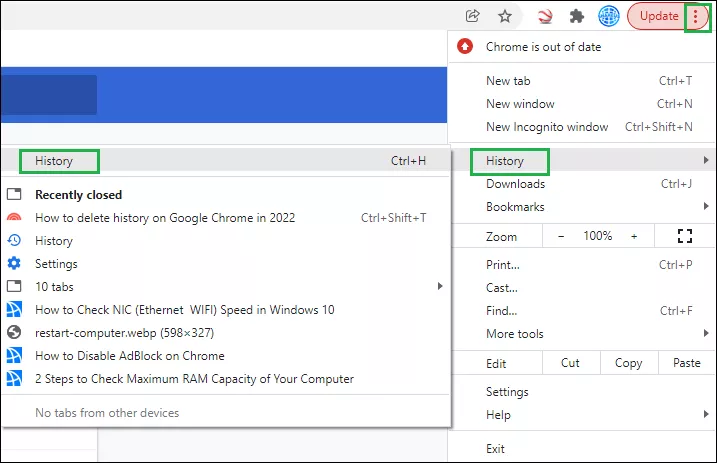Viewport: 717px width, 463px height.
Task: Bookmark this page with the star icon
Action: (x=505, y=16)
